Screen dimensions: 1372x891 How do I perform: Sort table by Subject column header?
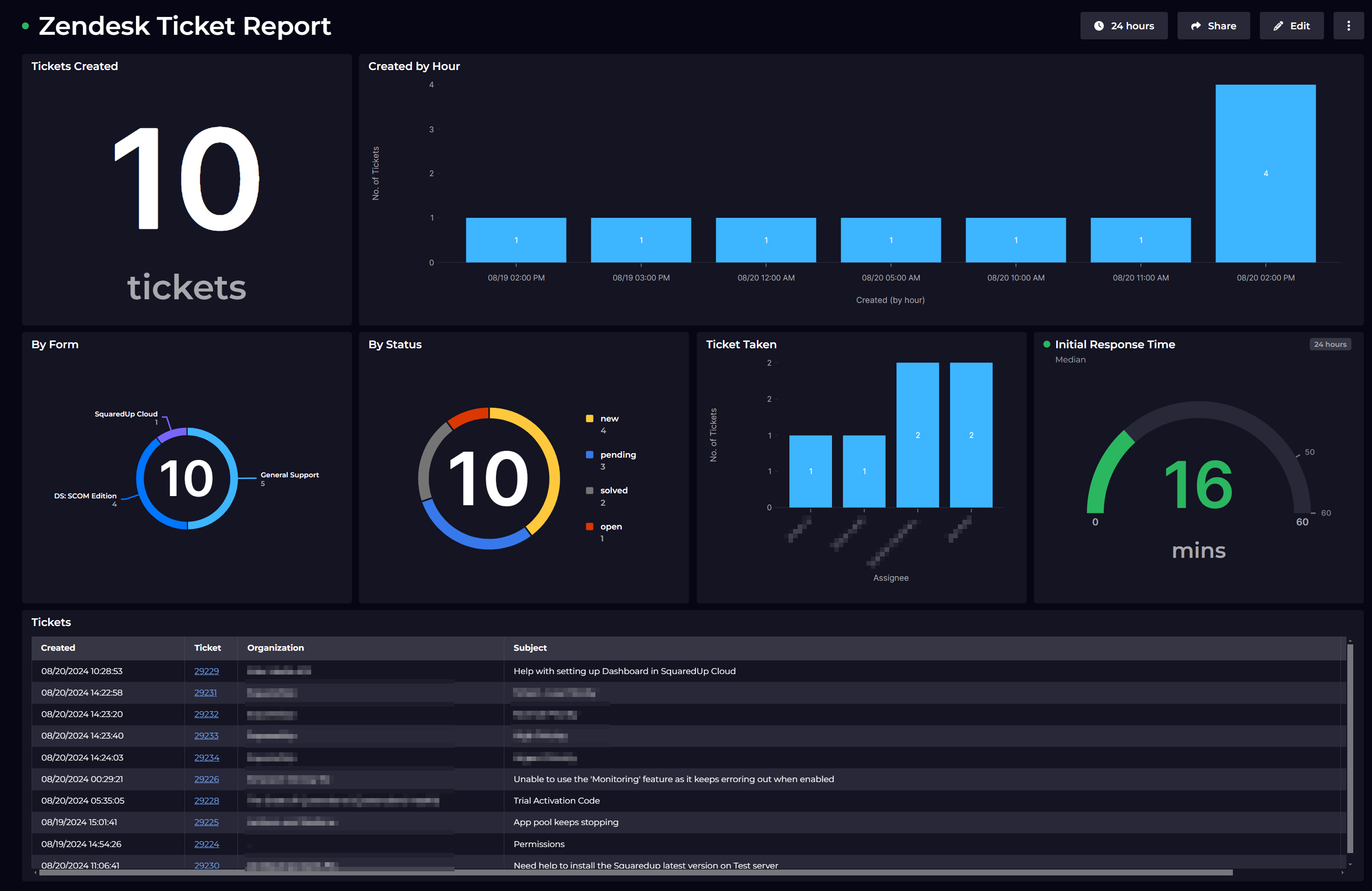[x=530, y=648]
